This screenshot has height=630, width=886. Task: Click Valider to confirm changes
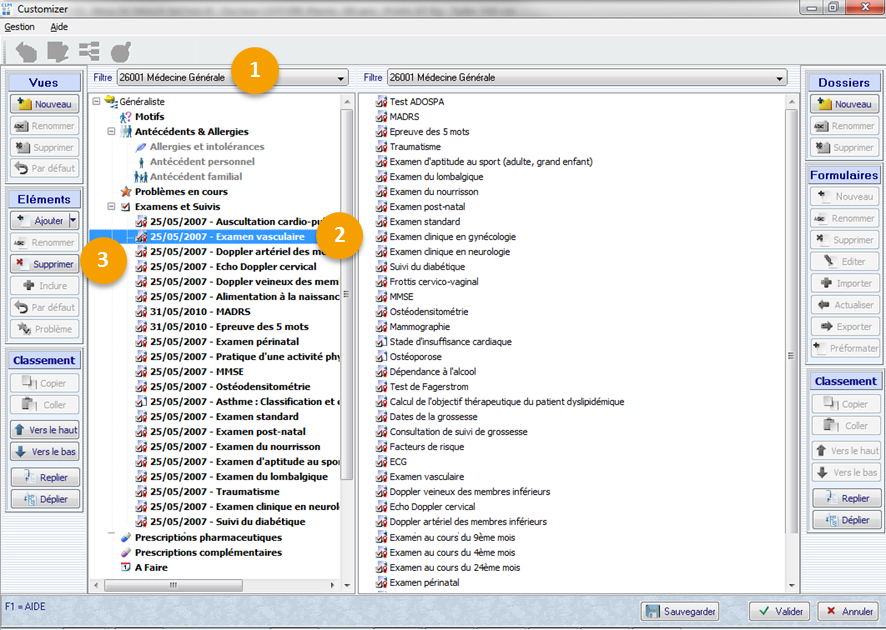(x=779, y=611)
